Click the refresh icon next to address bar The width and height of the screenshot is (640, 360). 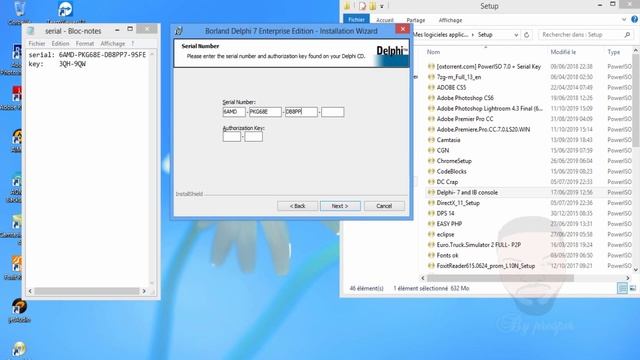[527, 35]
